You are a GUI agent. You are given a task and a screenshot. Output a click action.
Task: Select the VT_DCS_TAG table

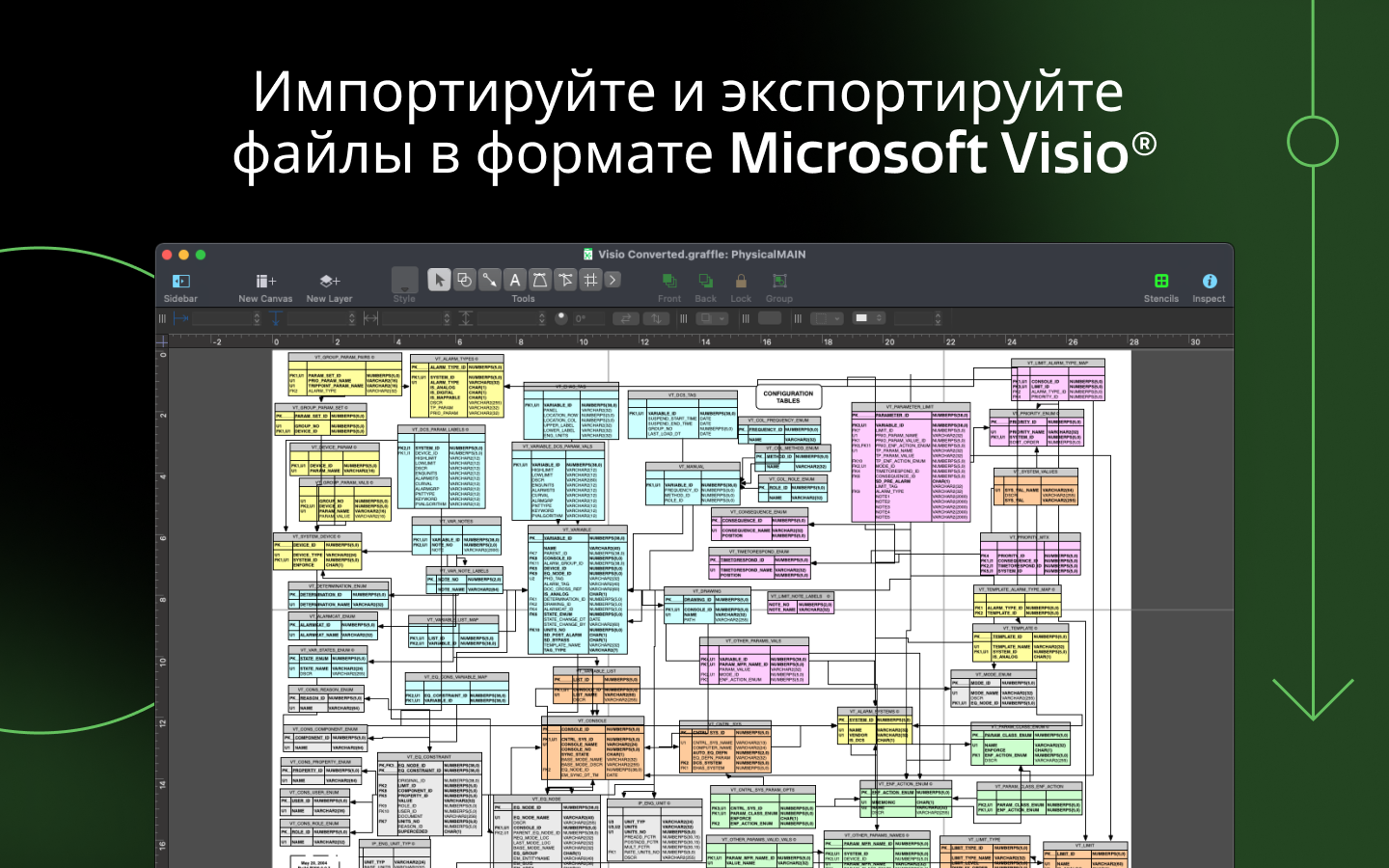click(682, 415)
